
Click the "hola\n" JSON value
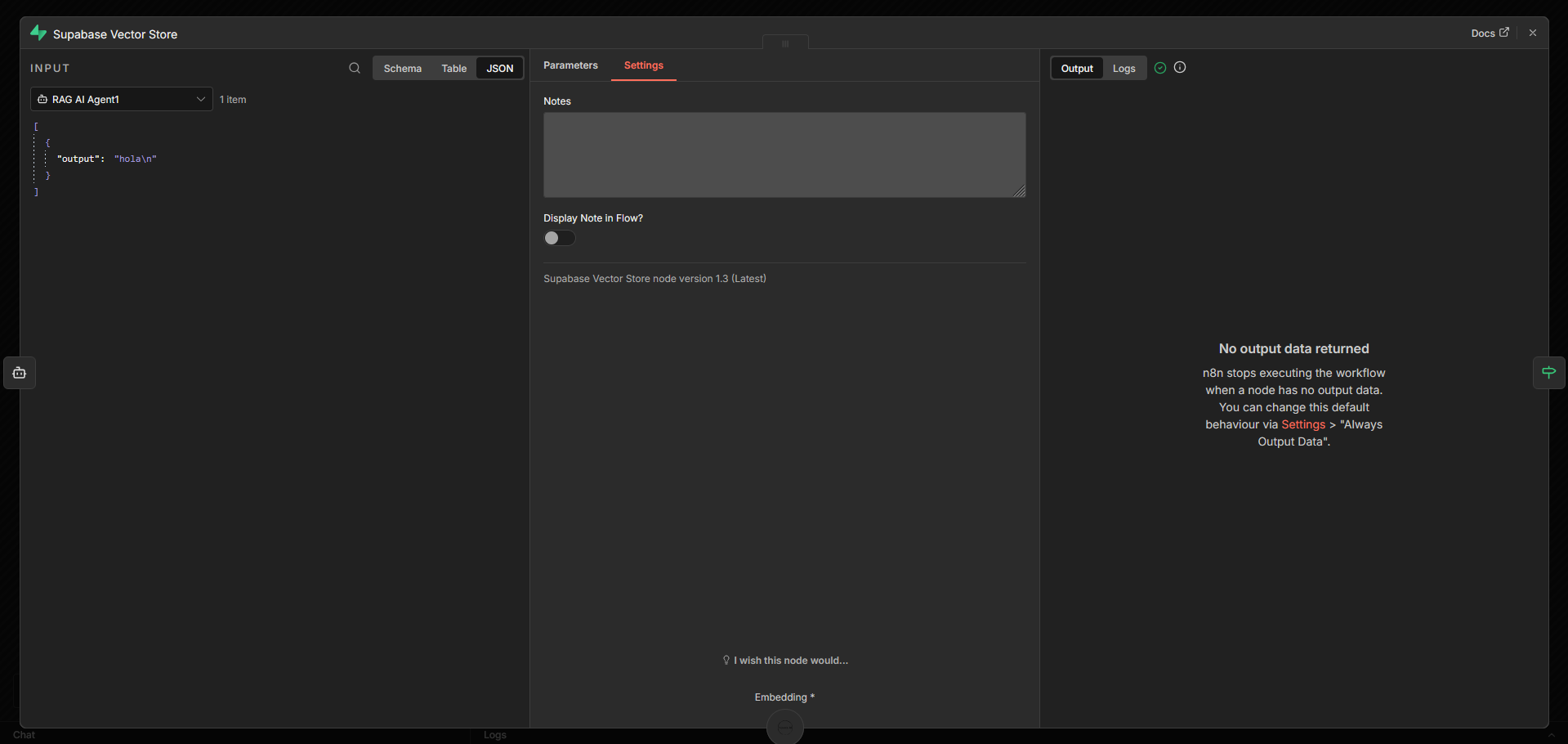click(x=136, y=159)
